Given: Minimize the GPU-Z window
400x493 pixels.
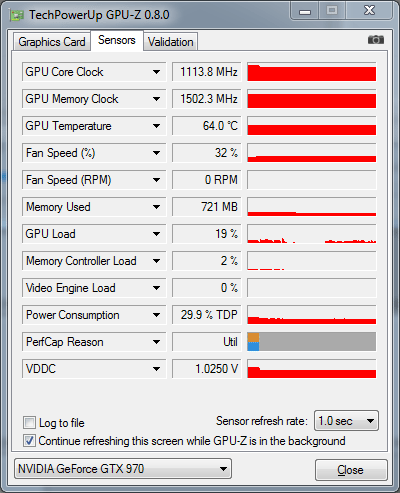Looking at the screenshot, I should [x=305, y=11].
